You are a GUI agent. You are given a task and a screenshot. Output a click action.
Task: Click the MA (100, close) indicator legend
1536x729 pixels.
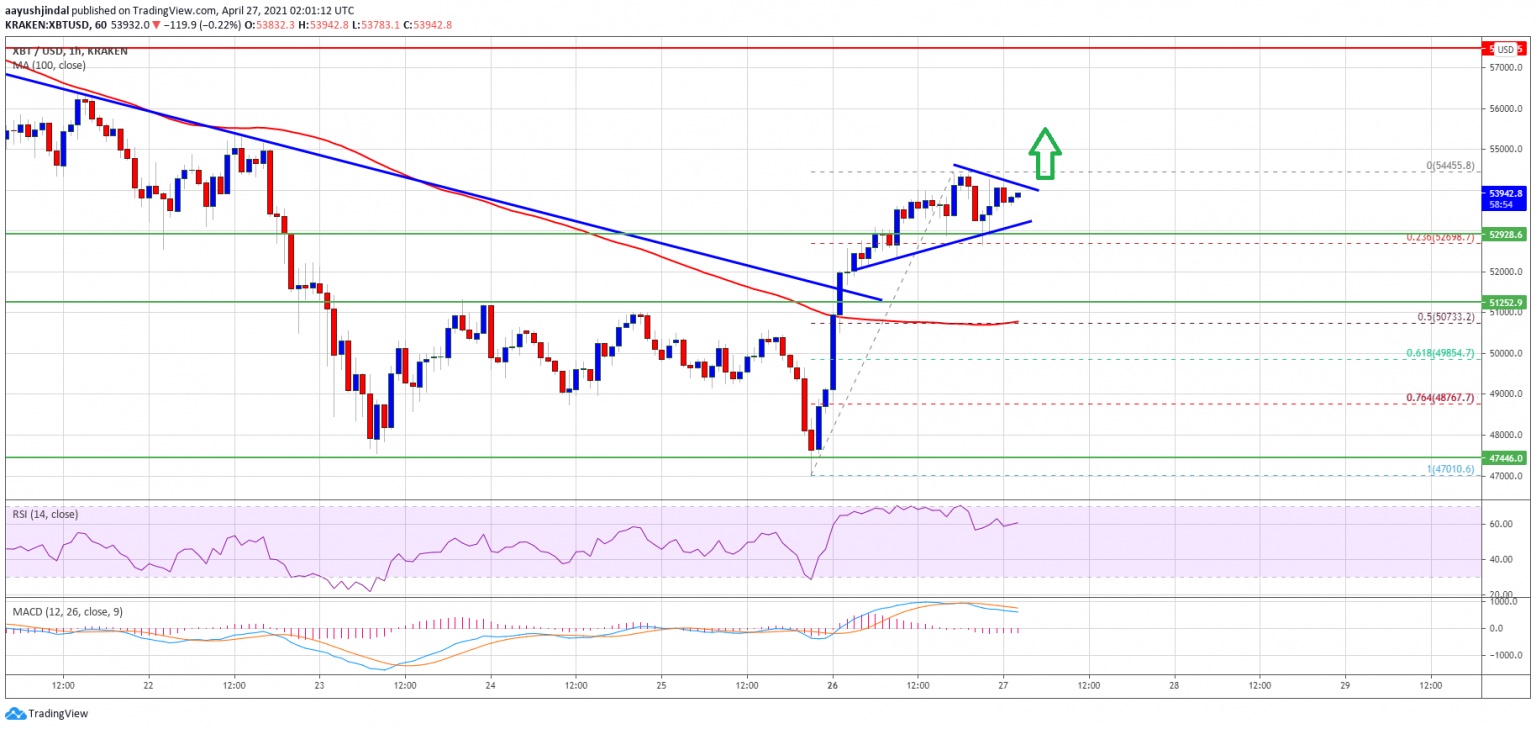coord(49,65)
